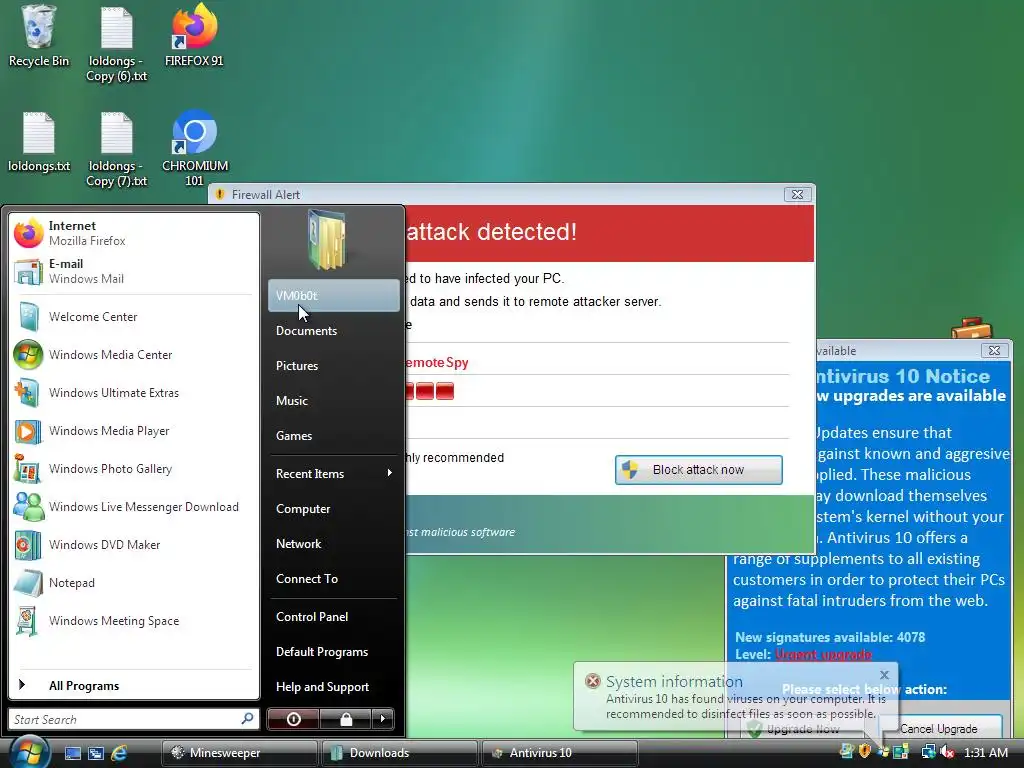Open E-mail Windows Mail in Start menu

point(134,271)
